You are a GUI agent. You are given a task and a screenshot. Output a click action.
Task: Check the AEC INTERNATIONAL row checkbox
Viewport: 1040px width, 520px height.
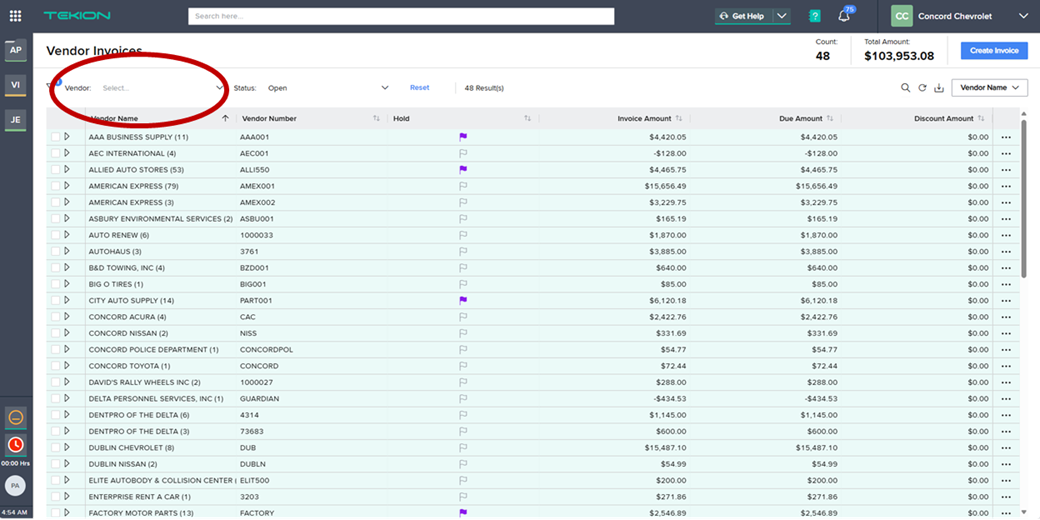[55, 153]
